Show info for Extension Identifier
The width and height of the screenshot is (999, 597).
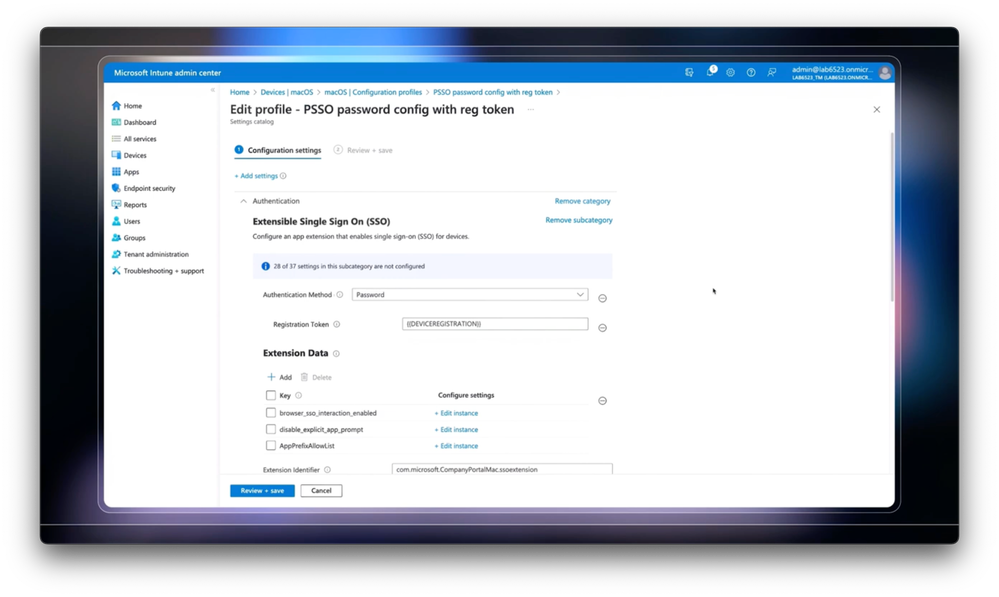[327, 470]
